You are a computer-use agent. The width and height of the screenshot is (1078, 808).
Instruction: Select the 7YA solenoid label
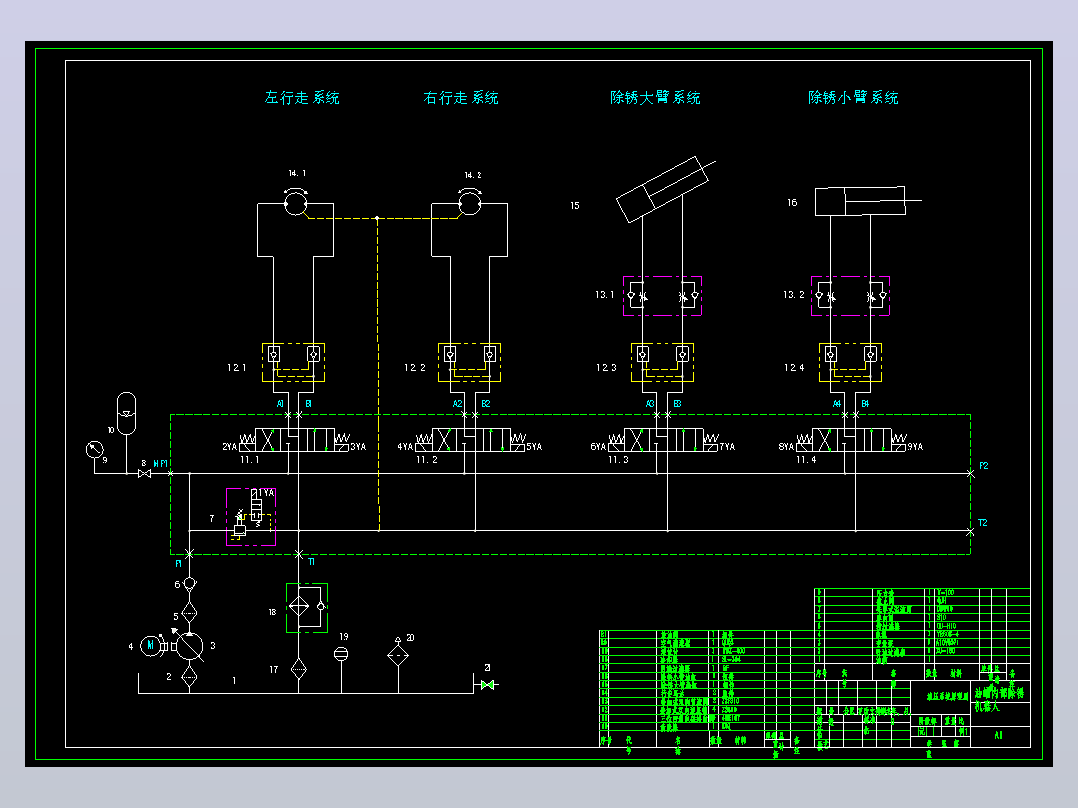point(727,447)
